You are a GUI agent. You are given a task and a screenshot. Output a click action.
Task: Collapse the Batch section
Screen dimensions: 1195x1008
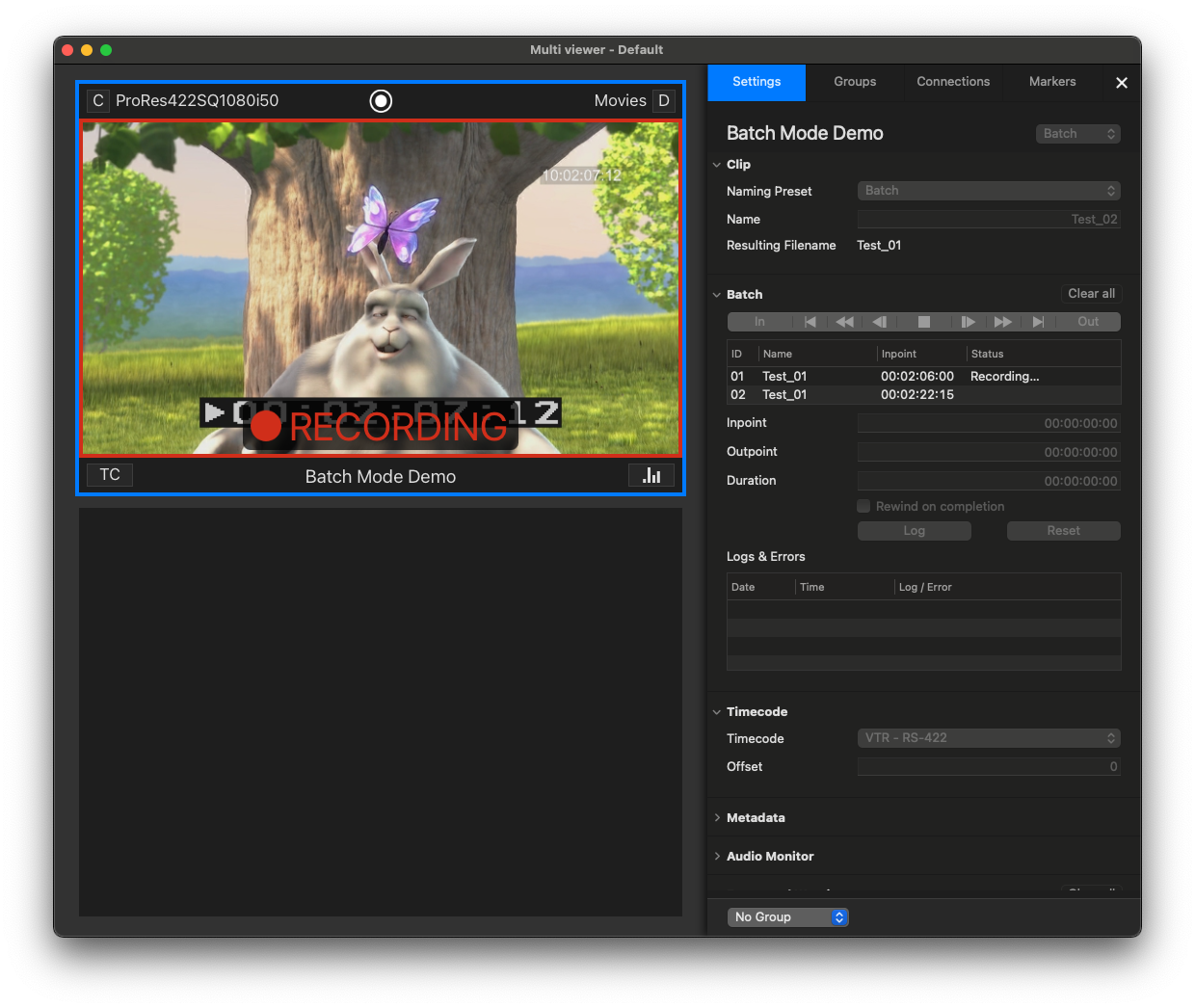[x=717, y=295]
